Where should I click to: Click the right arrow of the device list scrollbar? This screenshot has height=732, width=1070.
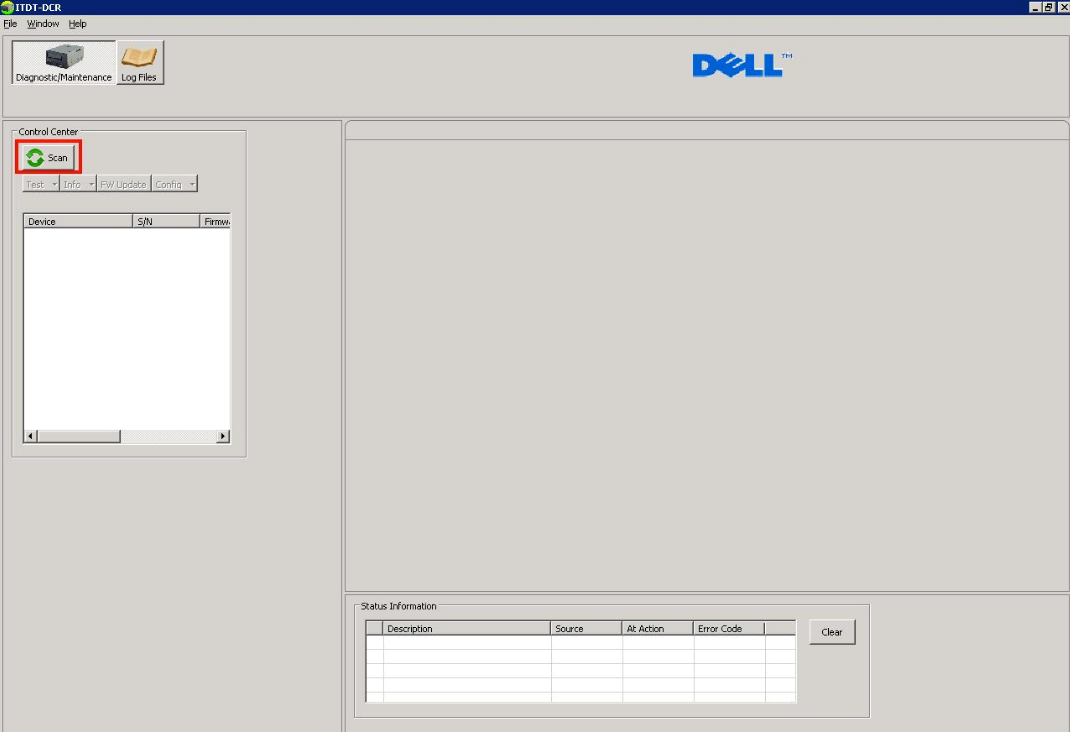[222, 436]
